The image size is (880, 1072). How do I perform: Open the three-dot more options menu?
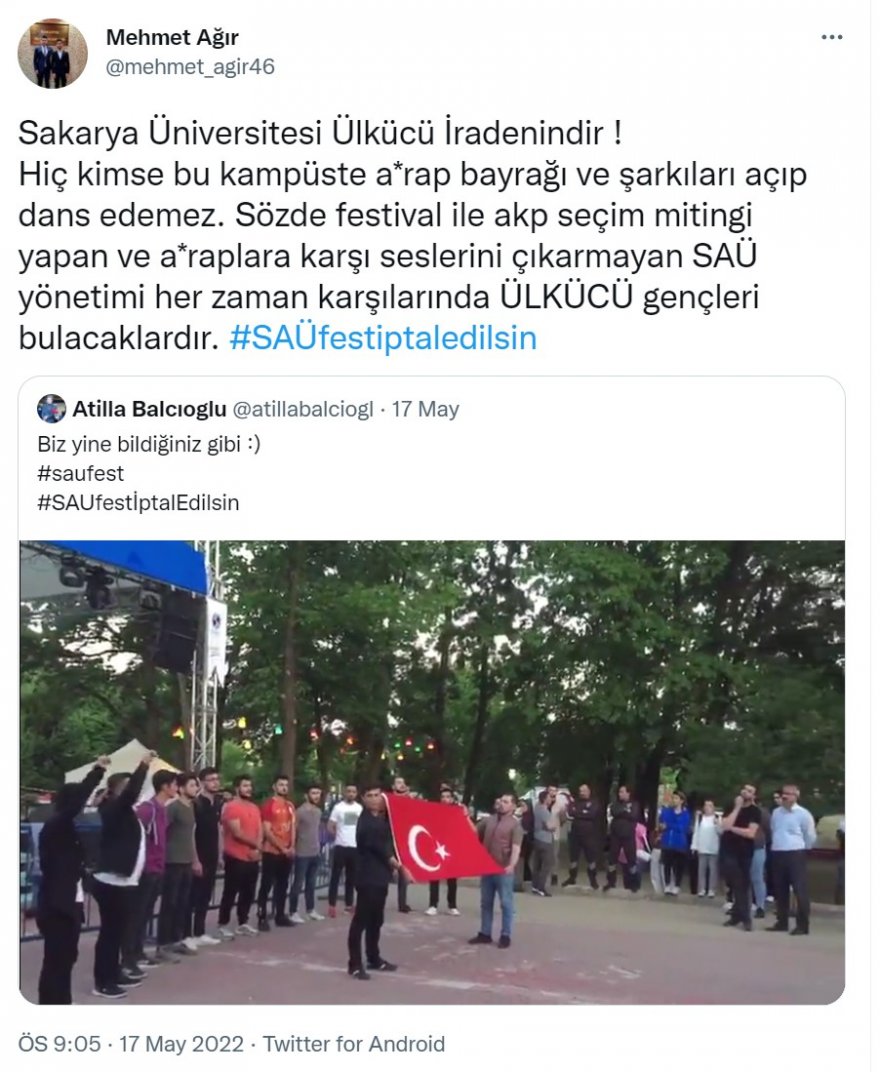coord(831,37)
